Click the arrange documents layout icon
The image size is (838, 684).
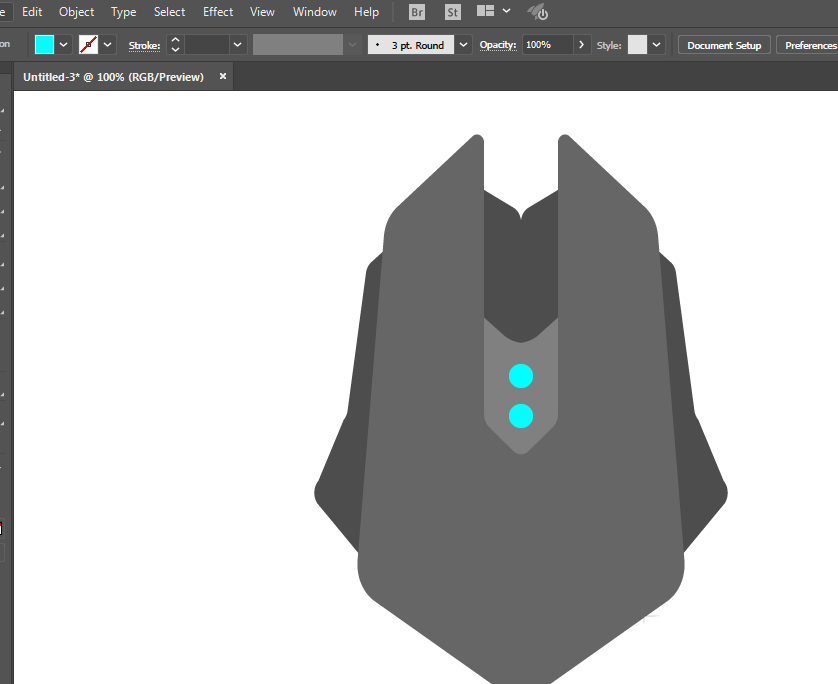tap(486, 12)
